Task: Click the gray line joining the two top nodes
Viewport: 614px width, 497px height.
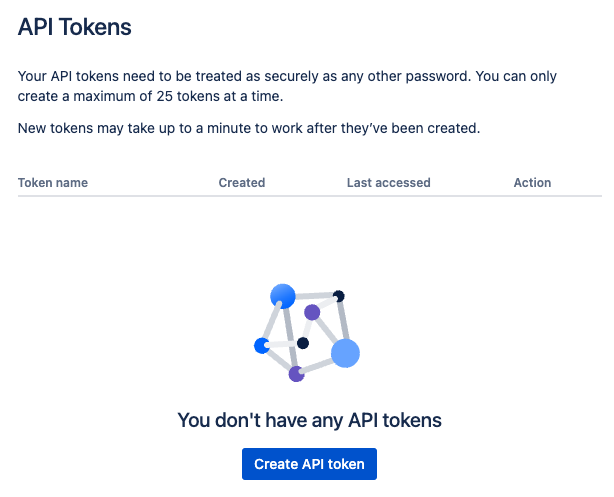Action: pos(312,296)
